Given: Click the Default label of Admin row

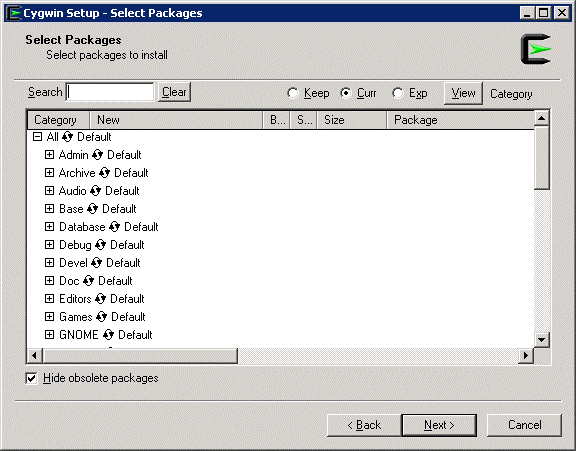Looking at the screenshot, I should click(124, 155).
